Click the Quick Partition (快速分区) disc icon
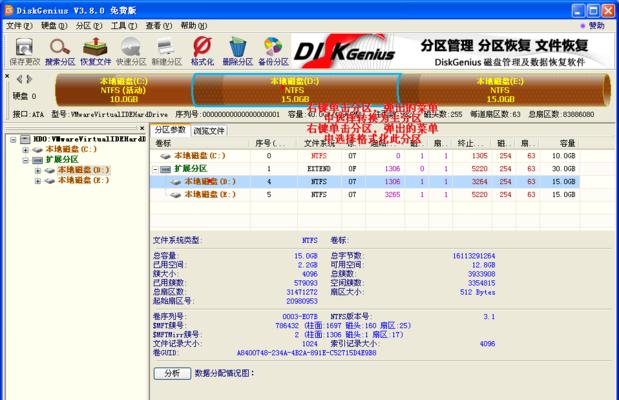Viewport: 619px width, 400px height. tap(131, 51)
